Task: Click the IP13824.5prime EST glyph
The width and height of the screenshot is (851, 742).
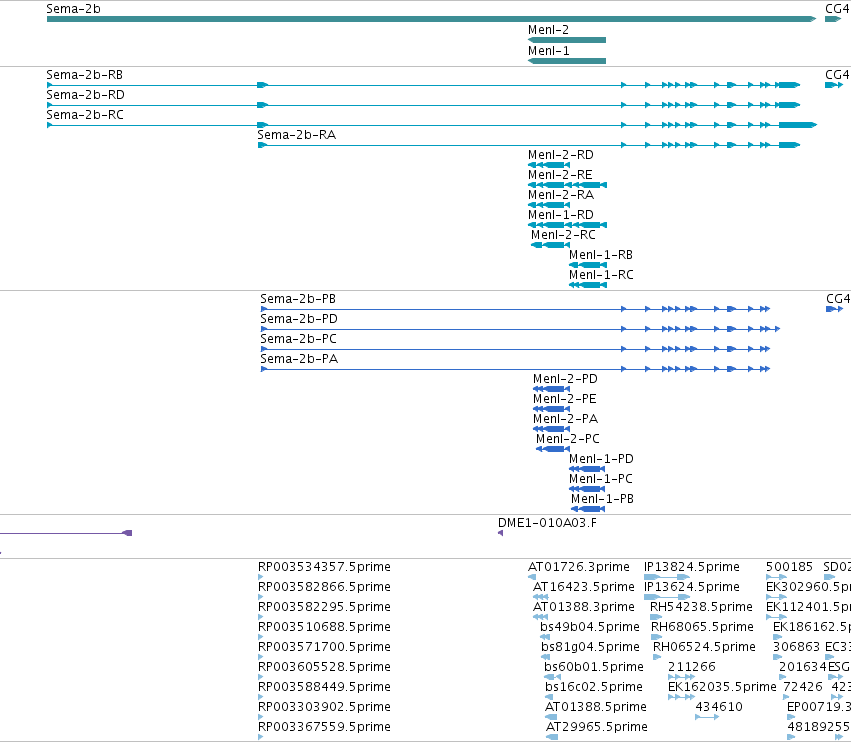Action: (667, 577)
